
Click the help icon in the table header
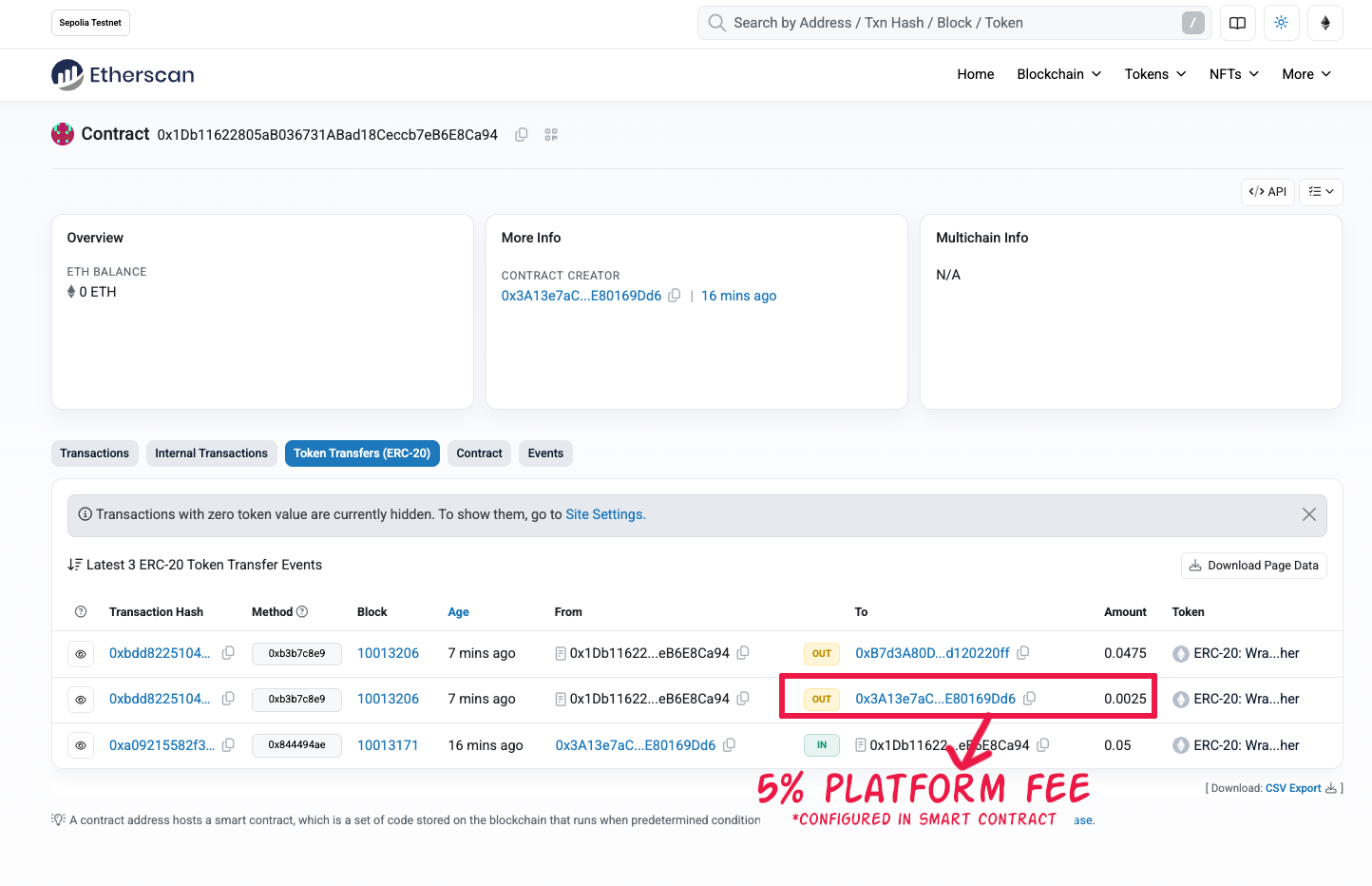pos(81,612)
